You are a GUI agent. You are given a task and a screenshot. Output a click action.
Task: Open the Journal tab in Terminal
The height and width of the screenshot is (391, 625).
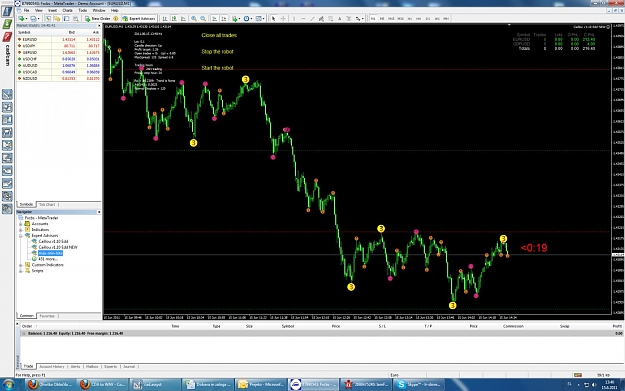[x=129, y=366]
